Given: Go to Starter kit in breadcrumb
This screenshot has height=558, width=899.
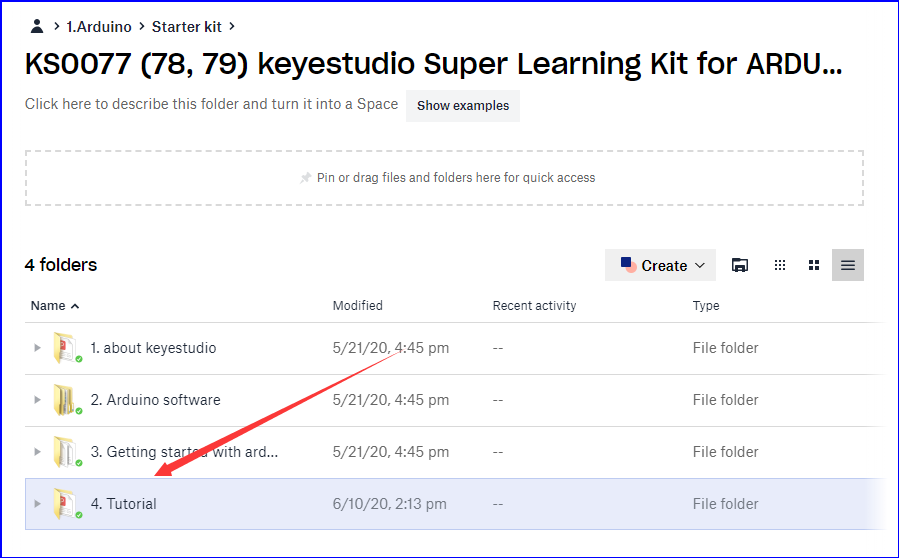Looking at the screenshot, I should (186, 26).
